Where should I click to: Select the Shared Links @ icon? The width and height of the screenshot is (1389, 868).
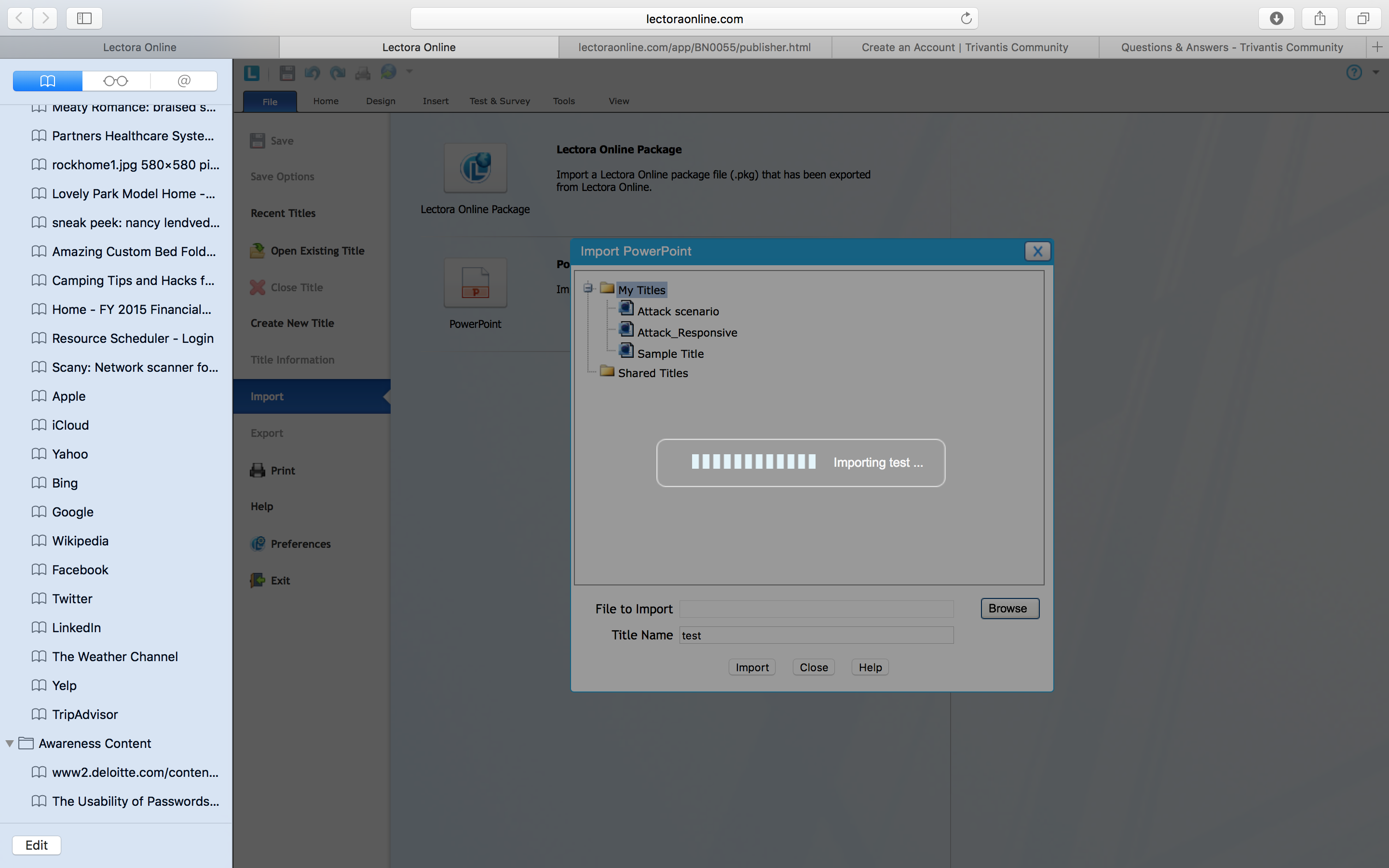[184, 81]
